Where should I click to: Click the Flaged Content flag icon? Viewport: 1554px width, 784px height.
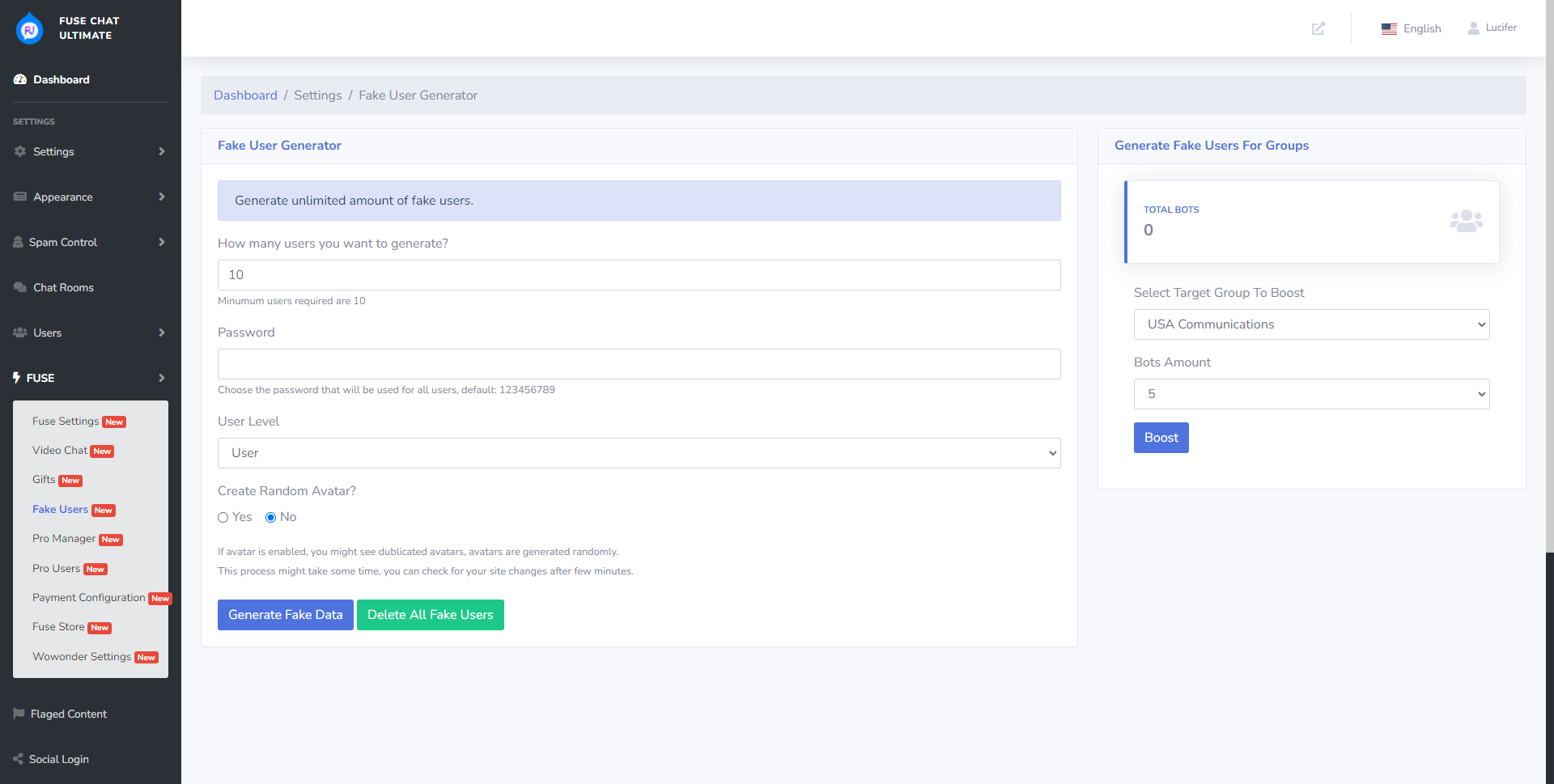click(19, 714)
